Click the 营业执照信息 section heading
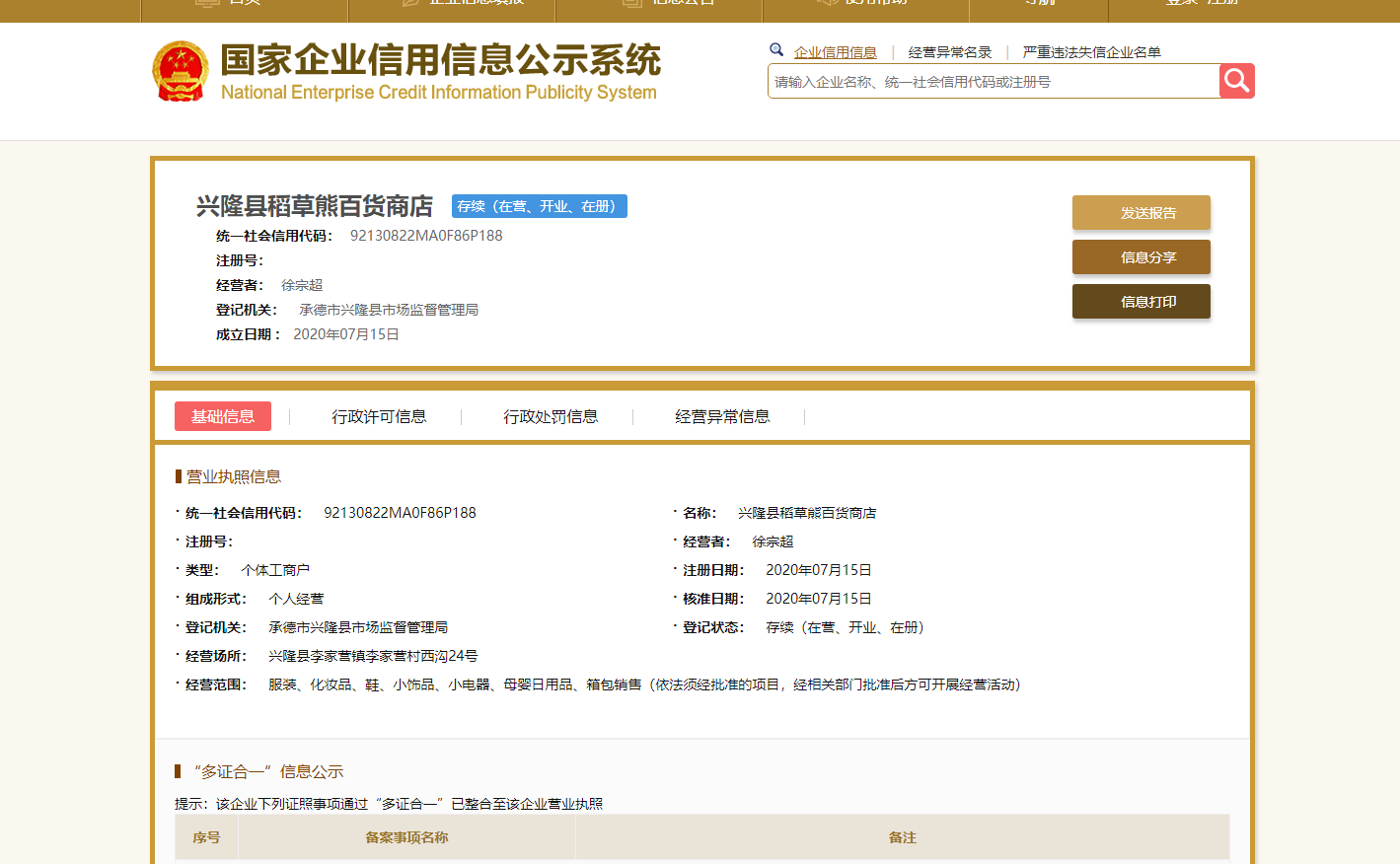The width and height of the screenshot is (1400, 864). coord(234,476)
